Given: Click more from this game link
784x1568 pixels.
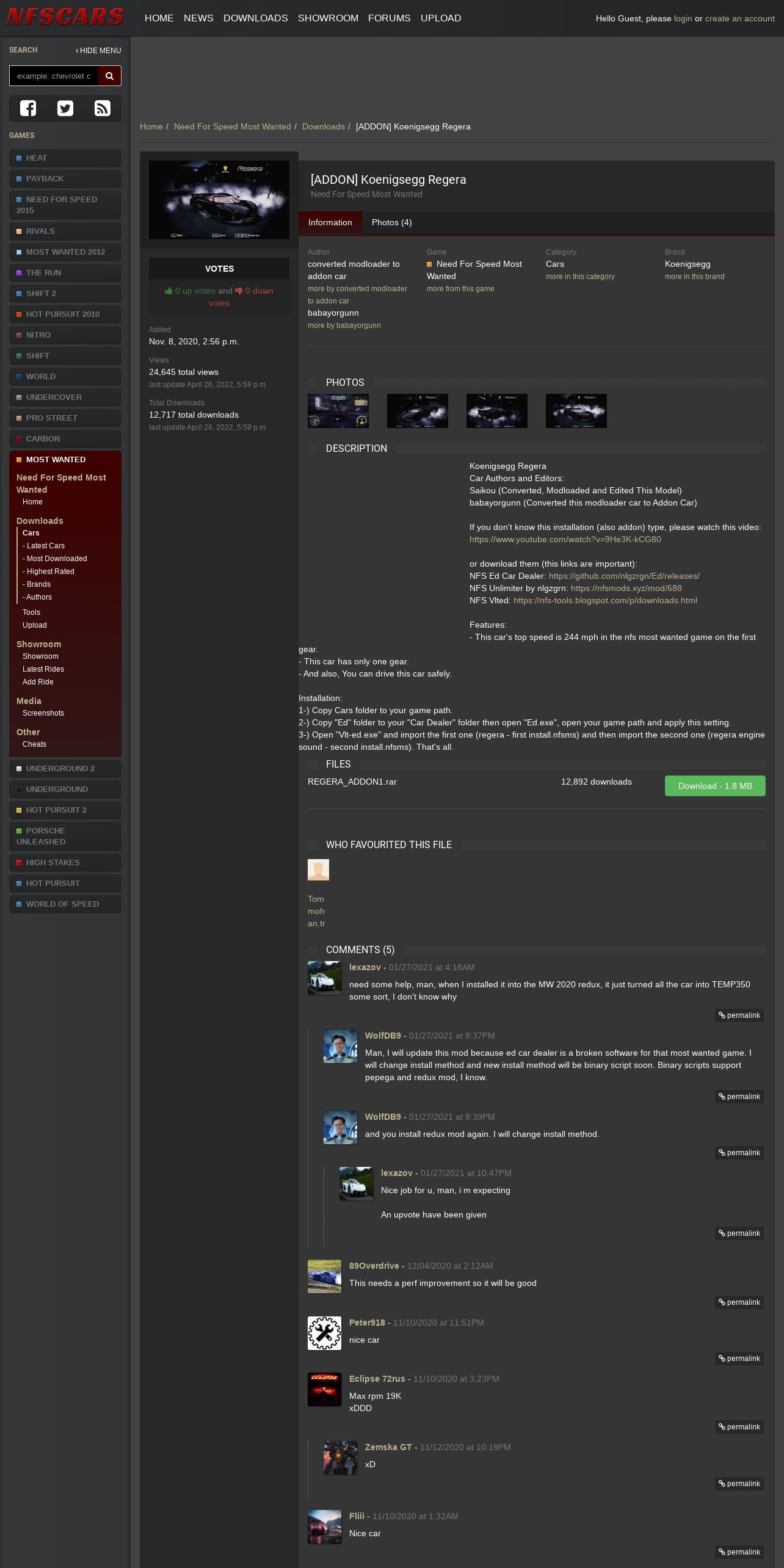Looking at the screenshot, I should (x=460, y=289).
